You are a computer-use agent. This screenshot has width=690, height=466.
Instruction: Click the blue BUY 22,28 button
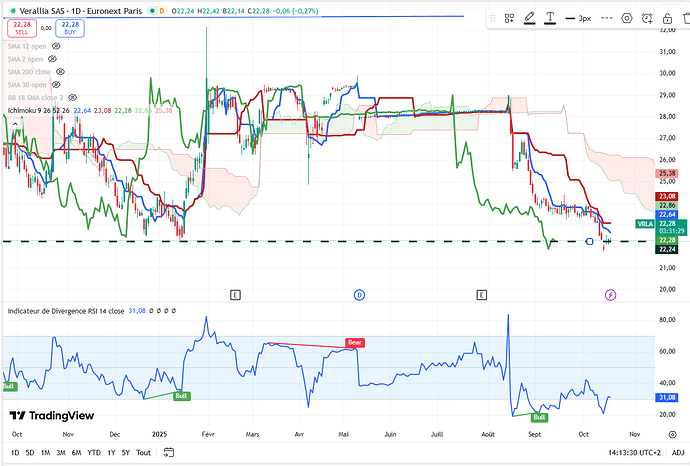pyautogui.click(x=69, y=27)
